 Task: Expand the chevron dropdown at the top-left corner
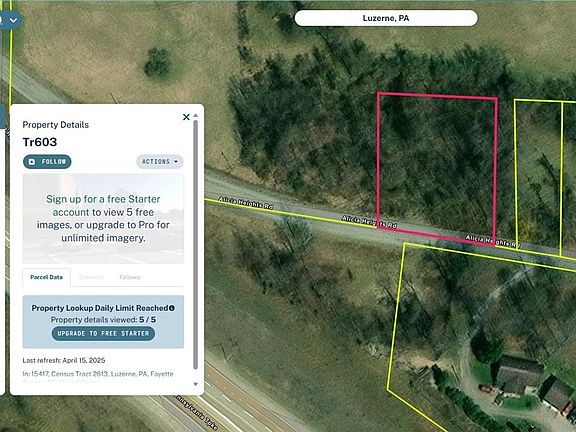[14, 20]
